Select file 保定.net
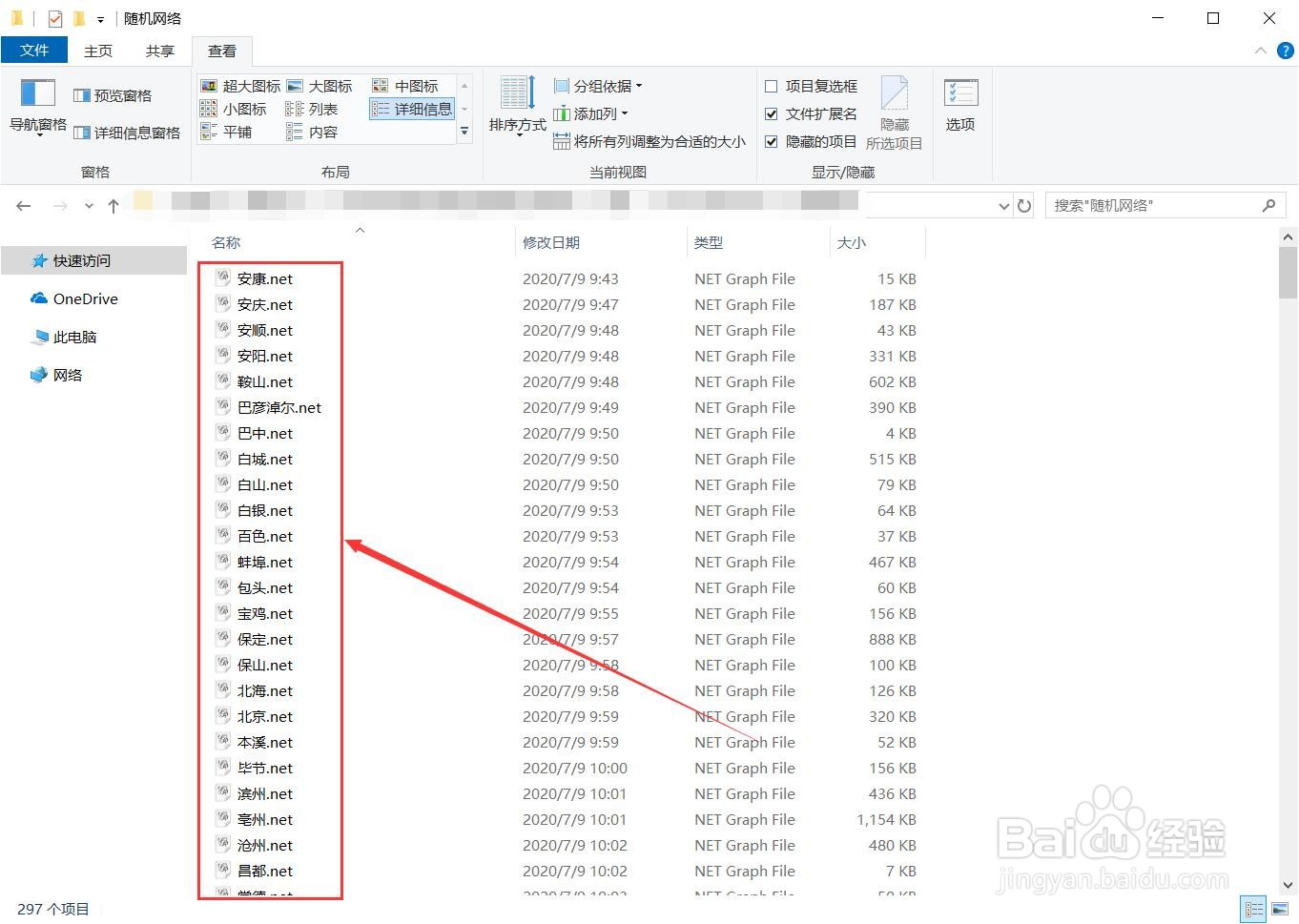Image resolution: width=1299 pixels, height=924 pixels. 264,639
